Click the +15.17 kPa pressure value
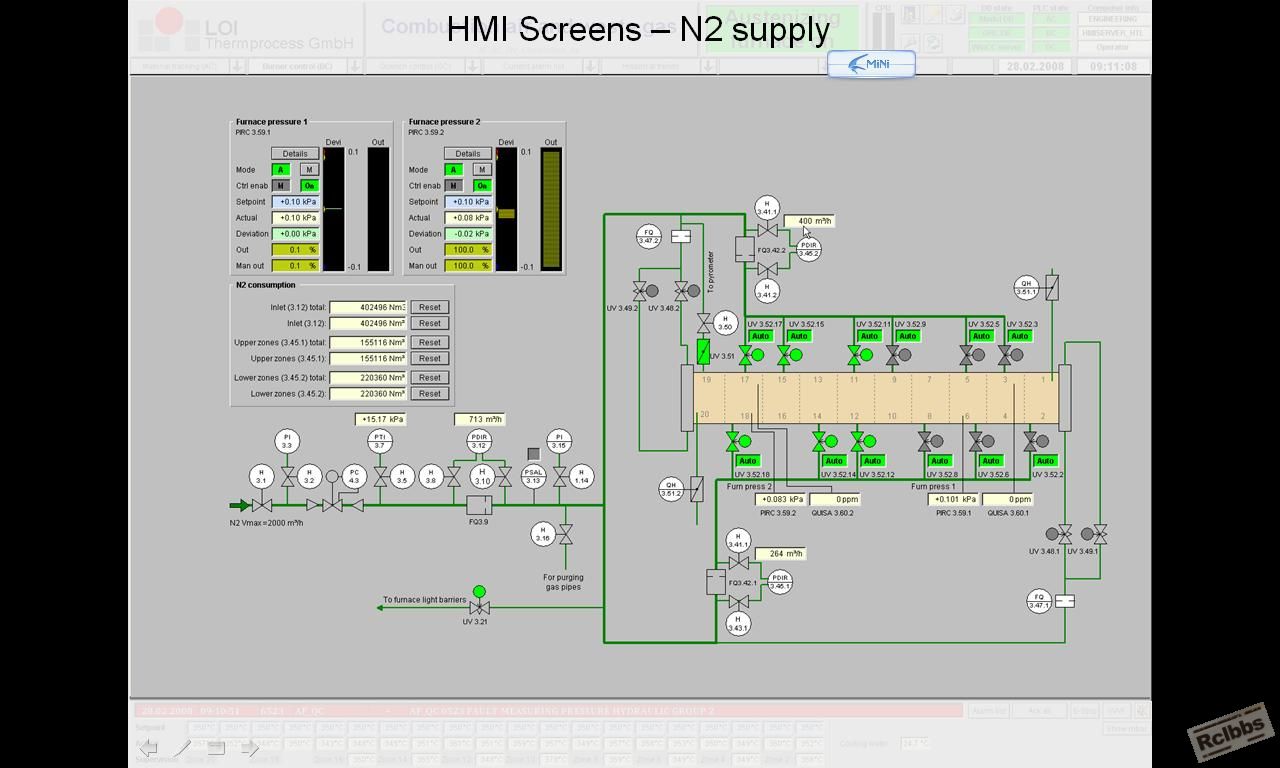Viewport: 1280px width, 768px height. 380,420
